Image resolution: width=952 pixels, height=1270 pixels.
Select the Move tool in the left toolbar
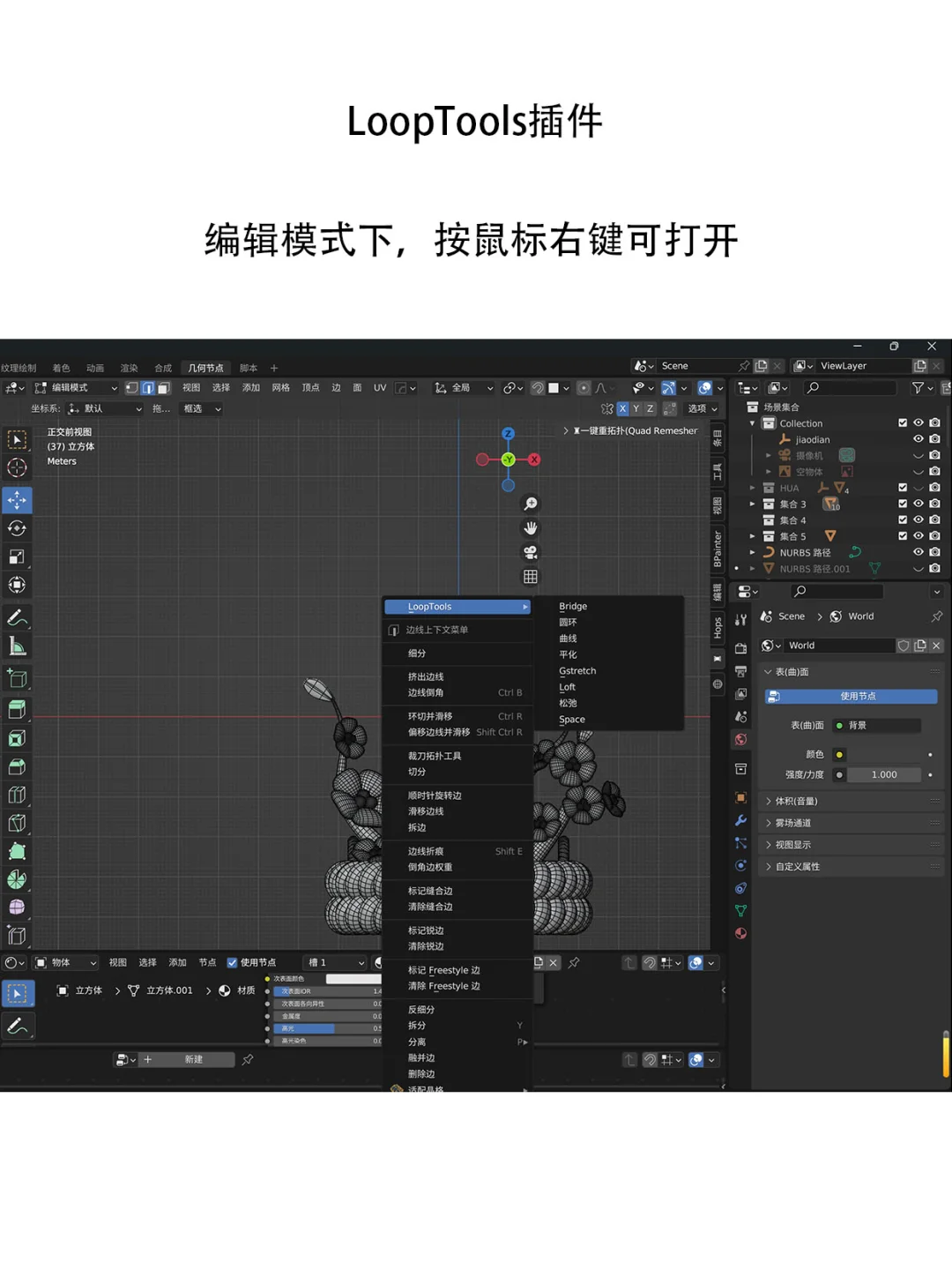click(16, 500)
